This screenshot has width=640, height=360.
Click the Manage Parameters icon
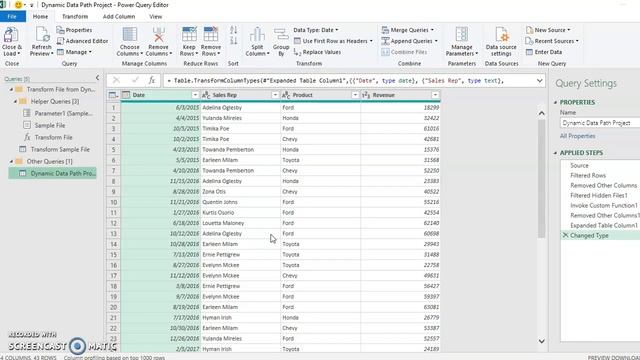click(462, 35)
